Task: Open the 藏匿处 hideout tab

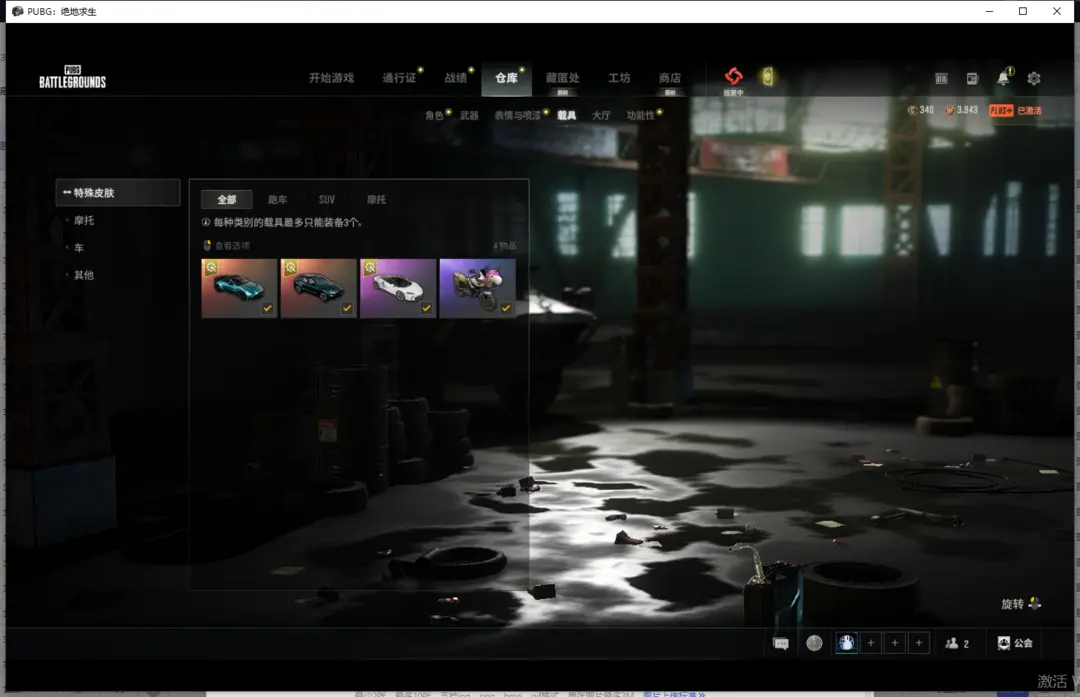Action: 563,78
